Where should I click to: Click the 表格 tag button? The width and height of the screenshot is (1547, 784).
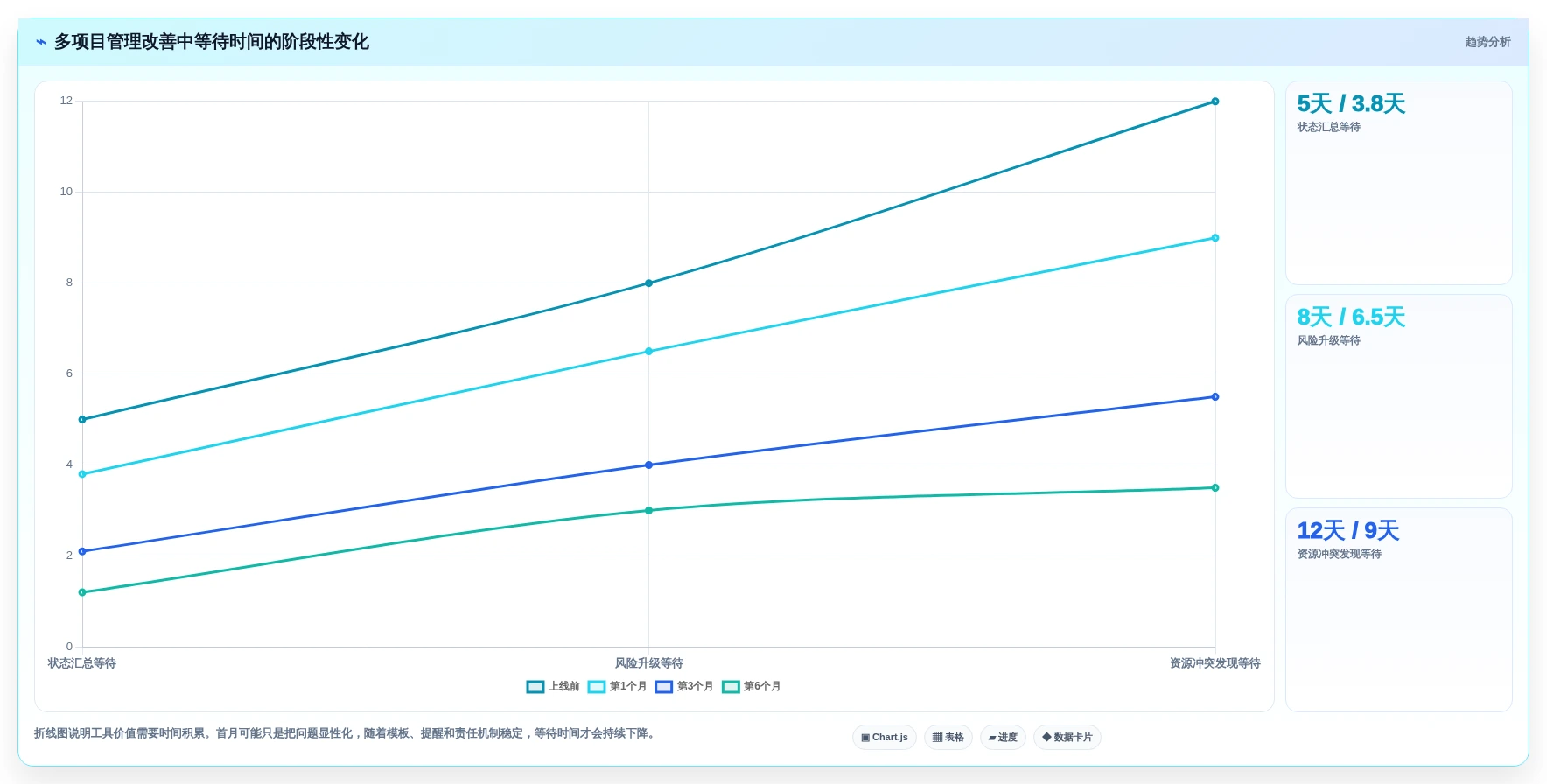point(948,738)
